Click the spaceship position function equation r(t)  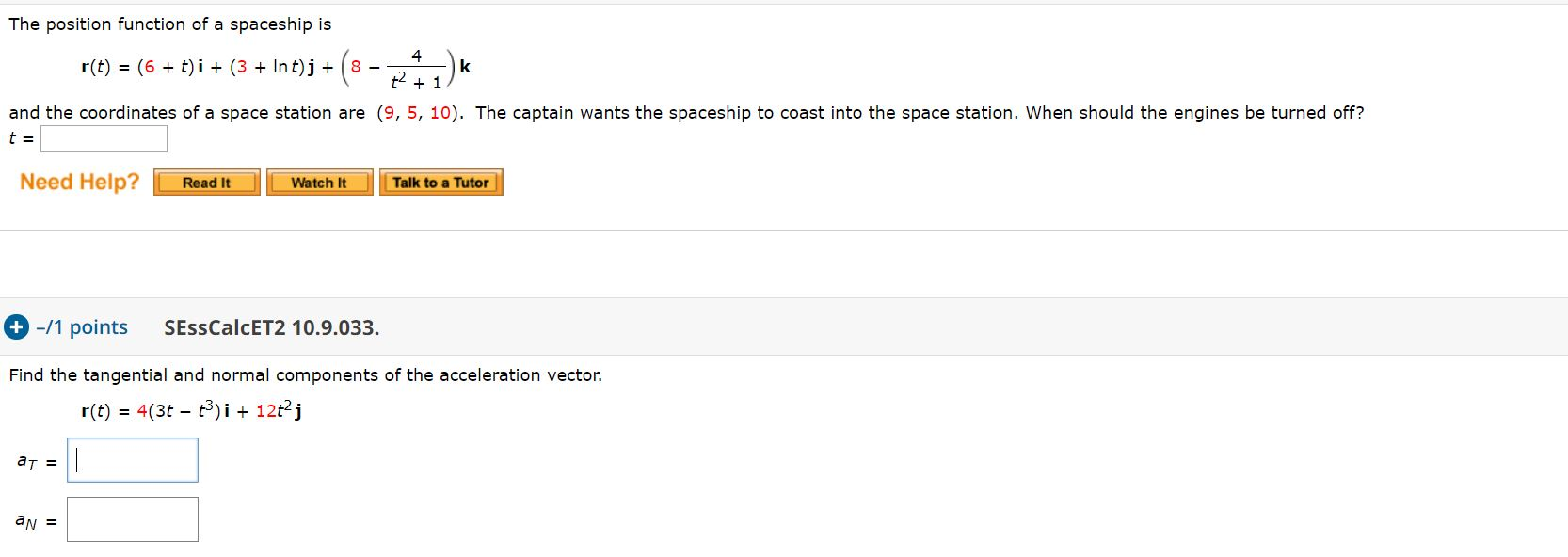[x=273, y=66]
